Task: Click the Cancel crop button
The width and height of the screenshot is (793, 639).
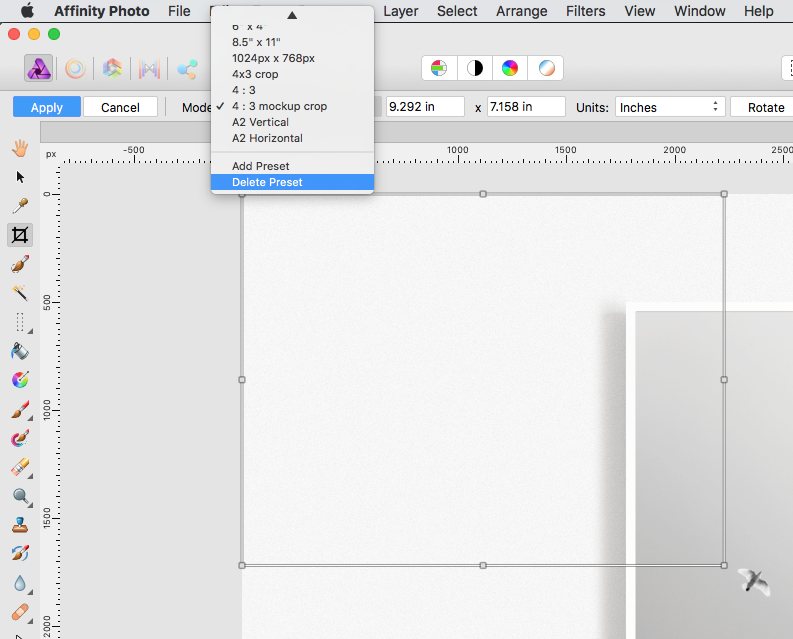Action: 120,107
